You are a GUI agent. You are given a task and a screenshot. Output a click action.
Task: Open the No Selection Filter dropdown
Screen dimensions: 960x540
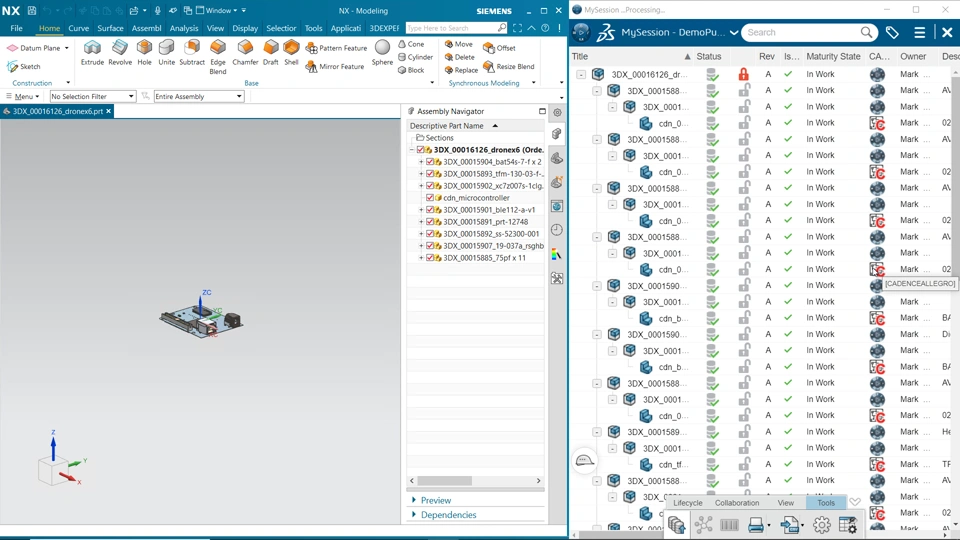point(92,96)
